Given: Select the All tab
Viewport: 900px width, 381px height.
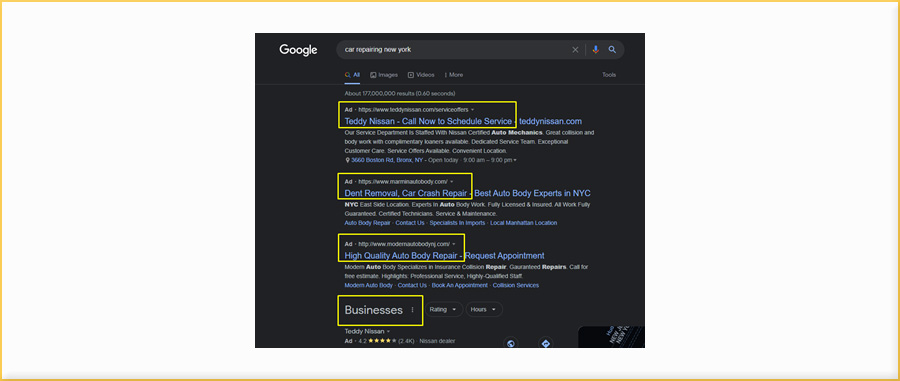Looking at the screenshot, I should point(352,75).
